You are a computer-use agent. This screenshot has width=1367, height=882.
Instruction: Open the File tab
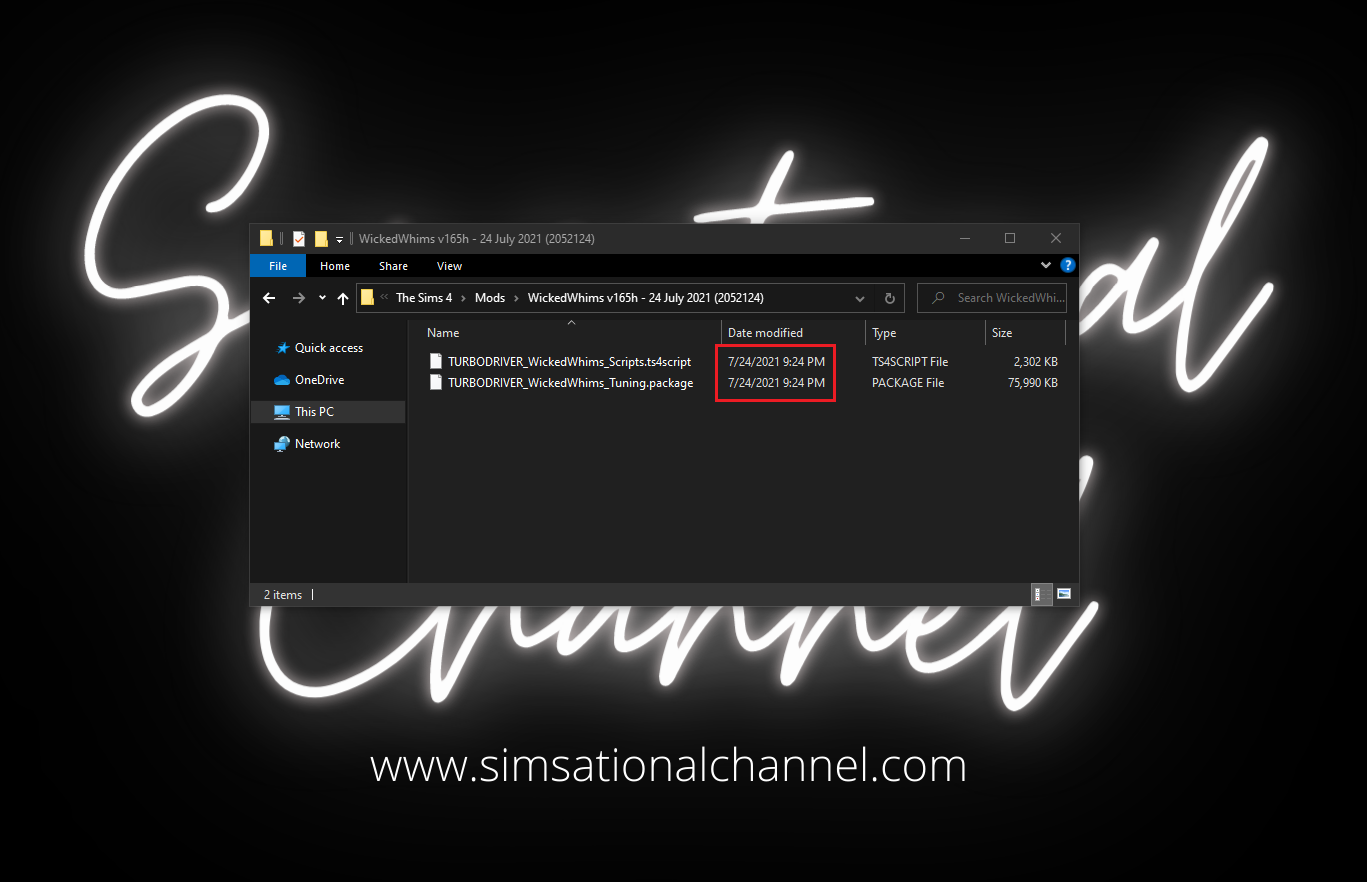click(278, 266)
